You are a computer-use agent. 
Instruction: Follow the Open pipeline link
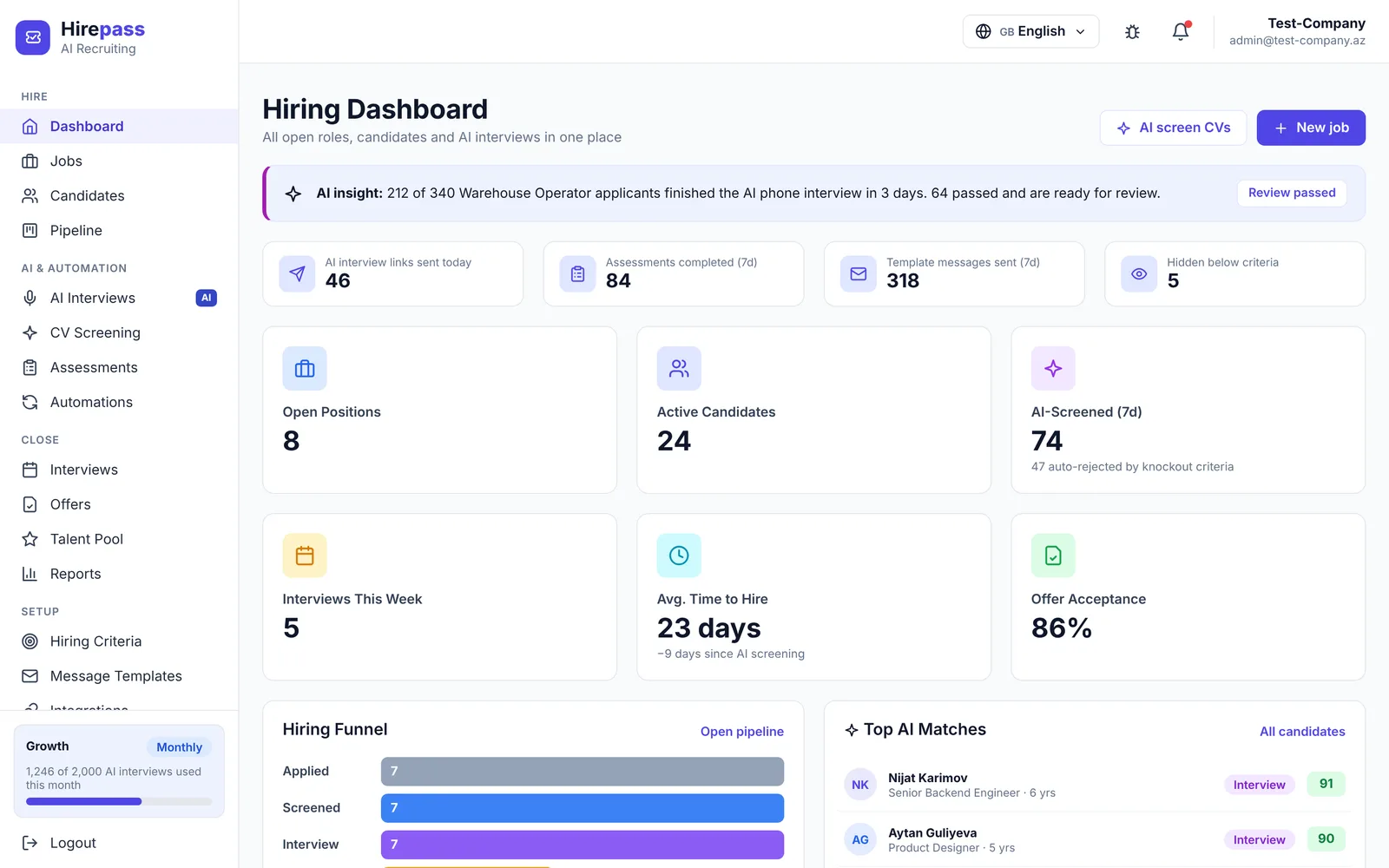(742, 732)
